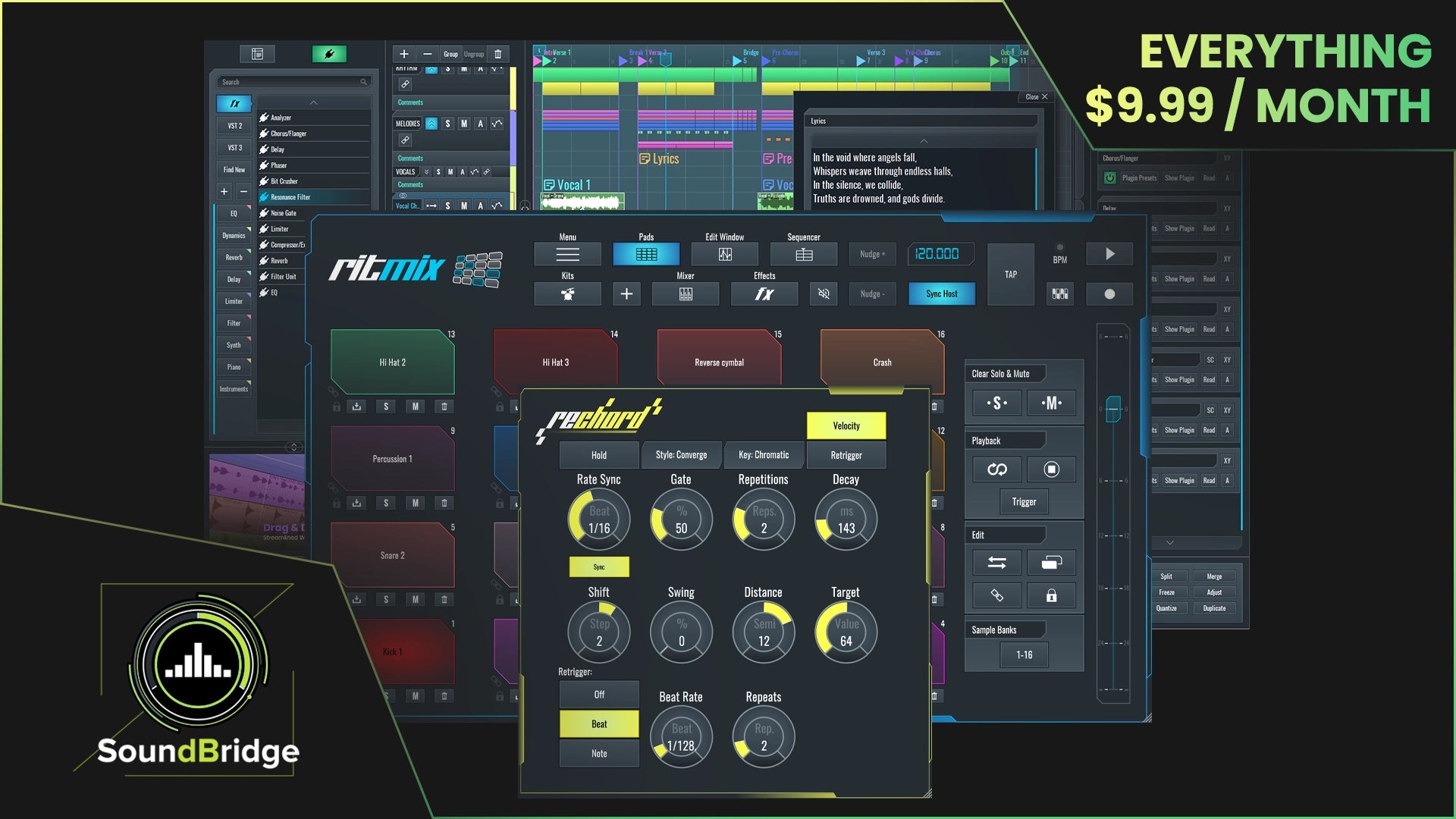Viewport: 1456px width, 819px height.
Task: Switch to the Pads grid view
Action: [x=646, y=255]
